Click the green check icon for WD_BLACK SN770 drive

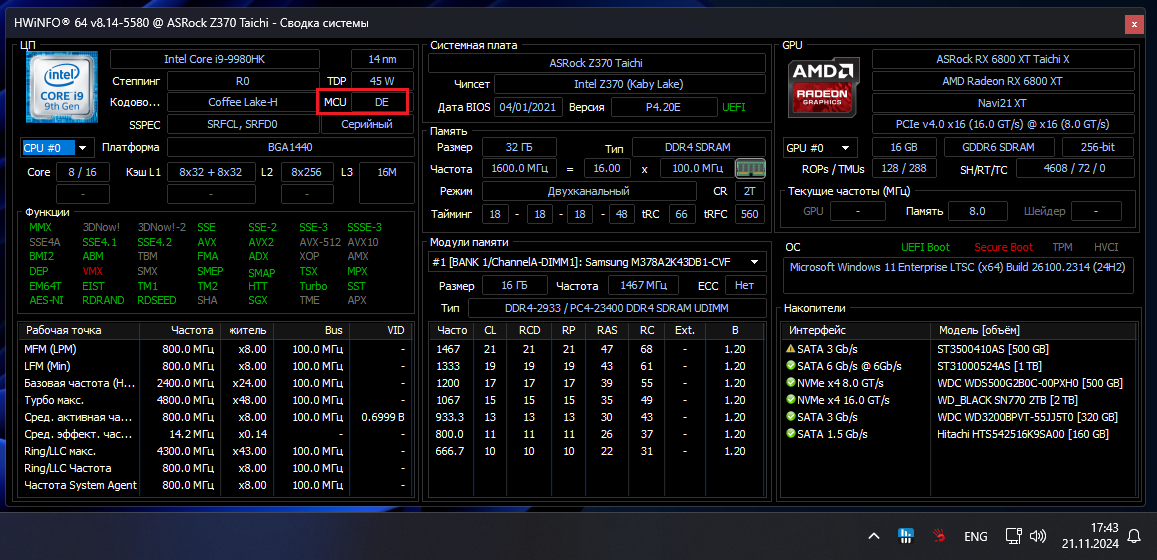tap(790, 400)
